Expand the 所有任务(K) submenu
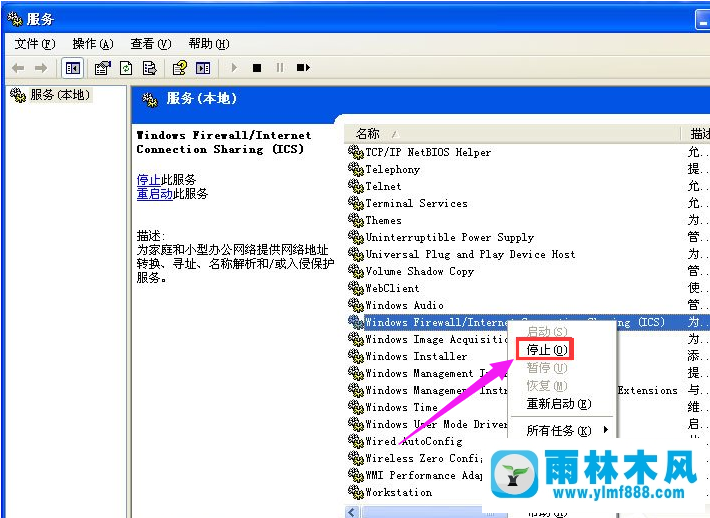Screen dimensions: 710x518 561,430
